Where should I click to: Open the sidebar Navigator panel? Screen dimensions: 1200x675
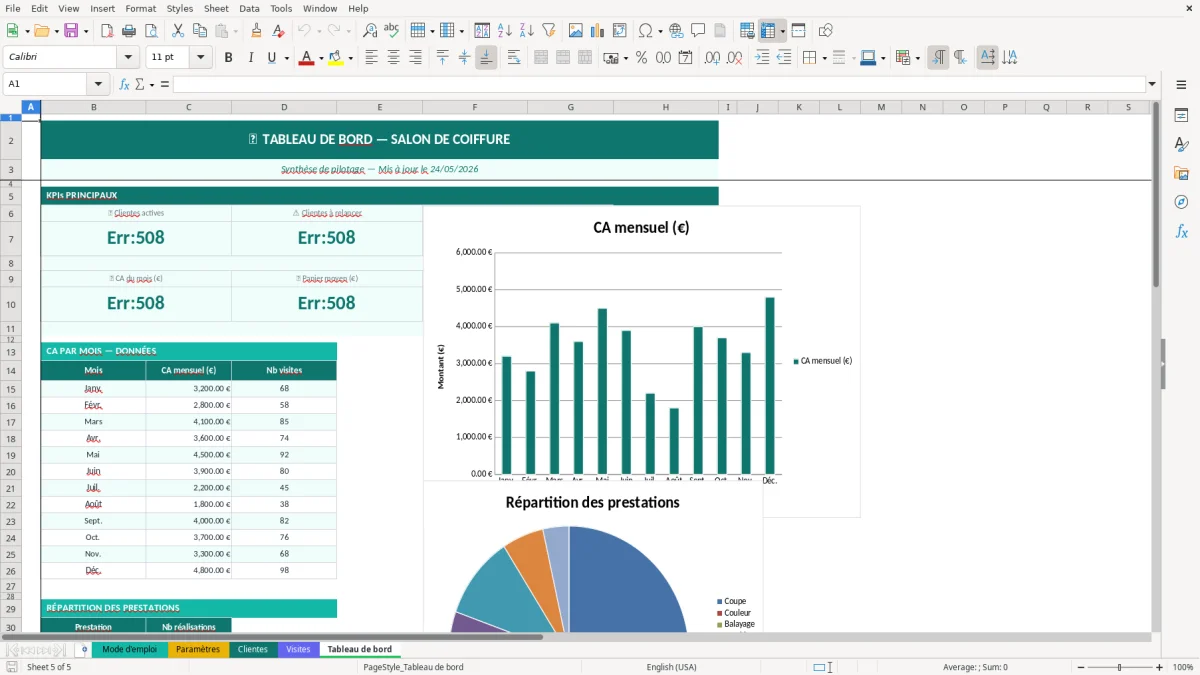(x=1181, y=203)
